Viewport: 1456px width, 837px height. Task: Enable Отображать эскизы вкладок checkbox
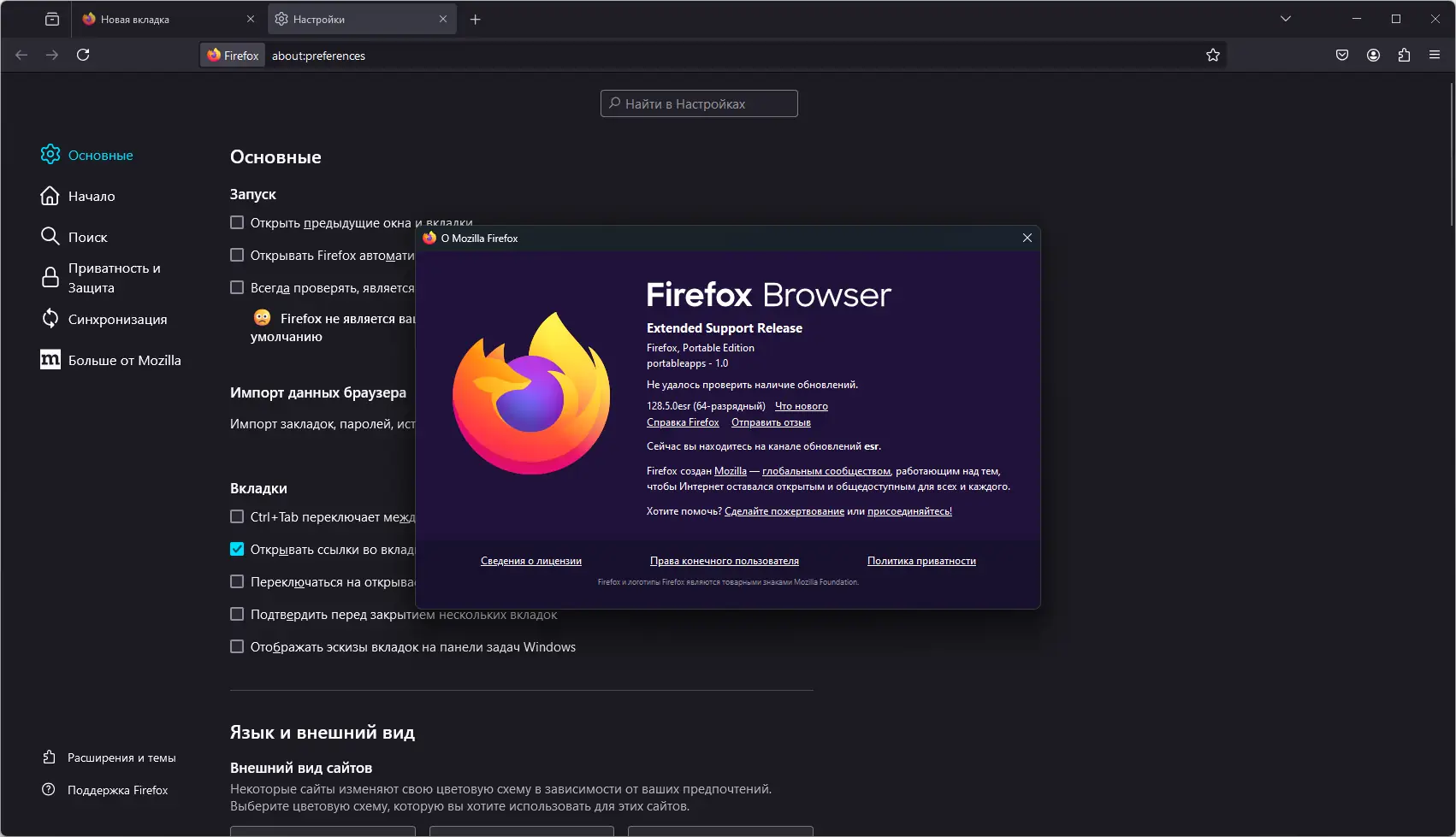(x=237, y=646)
